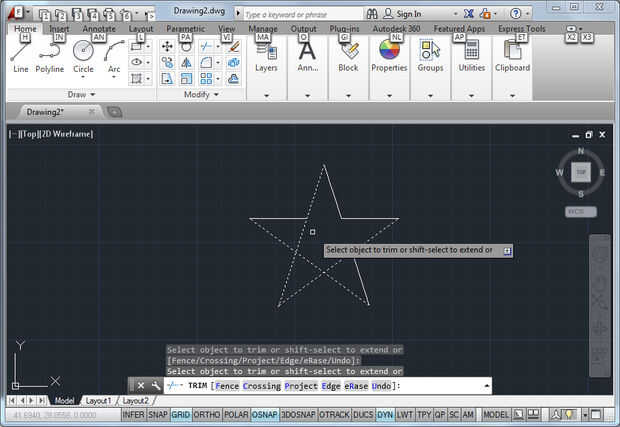620x427 pixels.
Task: Click the keyword search input field
Action: coord(298,15)
